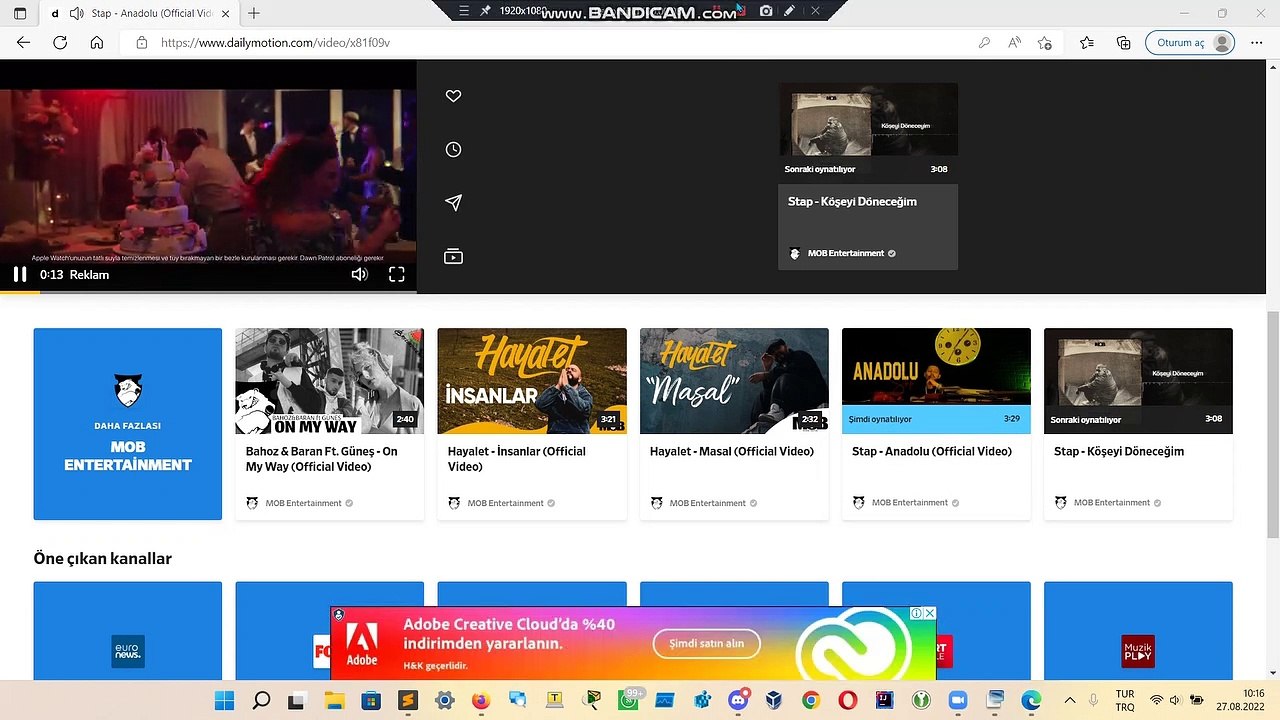Go to browser home page
Viewport: 1280px width, 720px height.
tap(97, 43)
